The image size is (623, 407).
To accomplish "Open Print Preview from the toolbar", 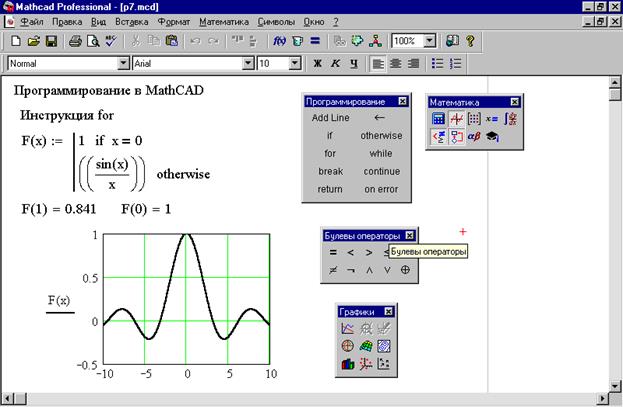I will pos(93,41).
